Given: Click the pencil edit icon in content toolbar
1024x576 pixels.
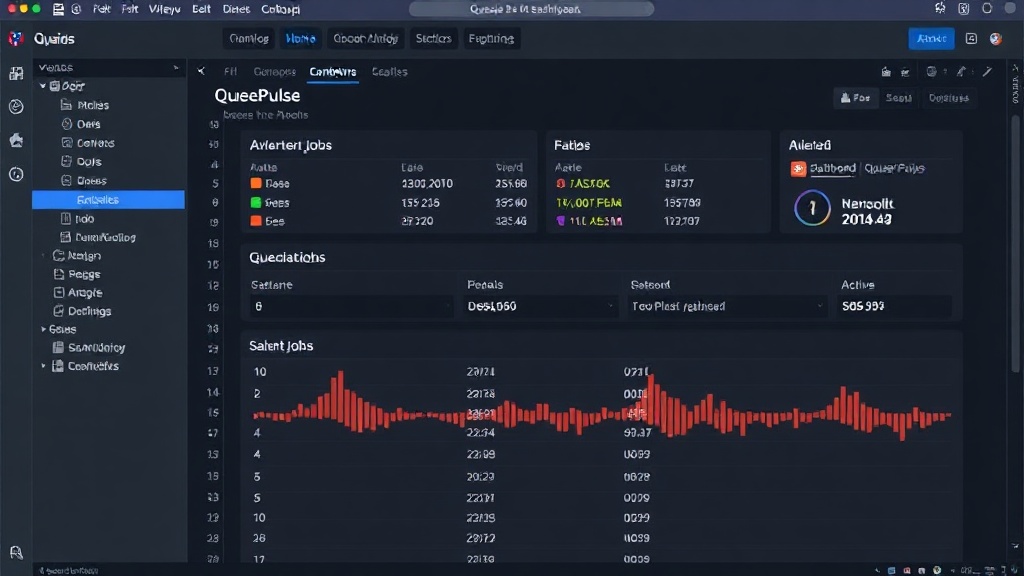Looking at the screenshot, I should [987, 71].
